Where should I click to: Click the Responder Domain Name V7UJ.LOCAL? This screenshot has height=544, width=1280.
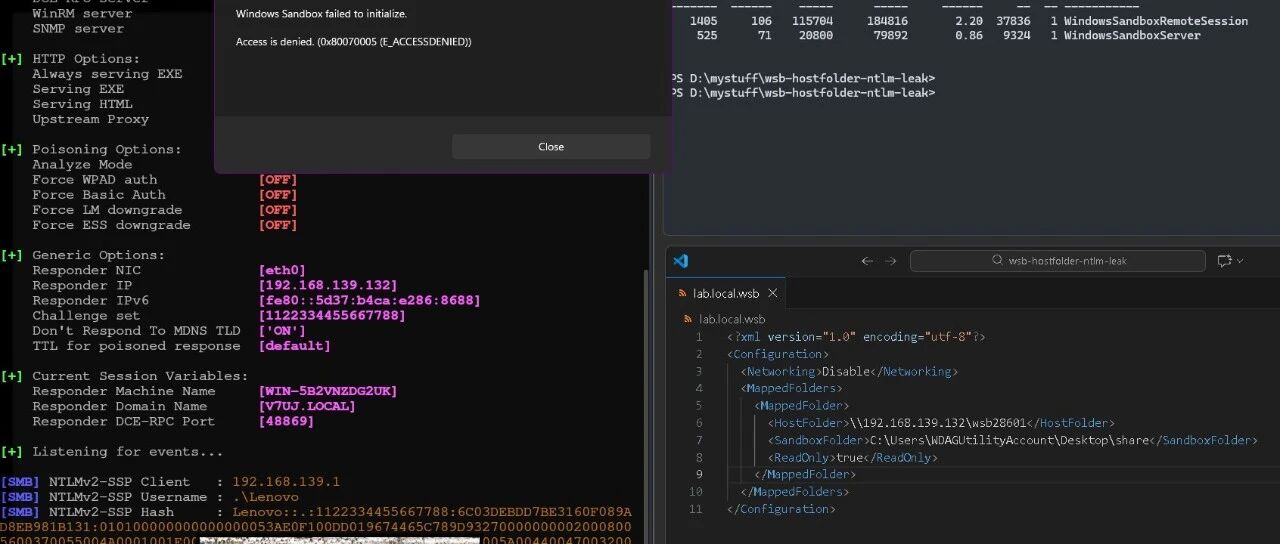tap(307, 406)
